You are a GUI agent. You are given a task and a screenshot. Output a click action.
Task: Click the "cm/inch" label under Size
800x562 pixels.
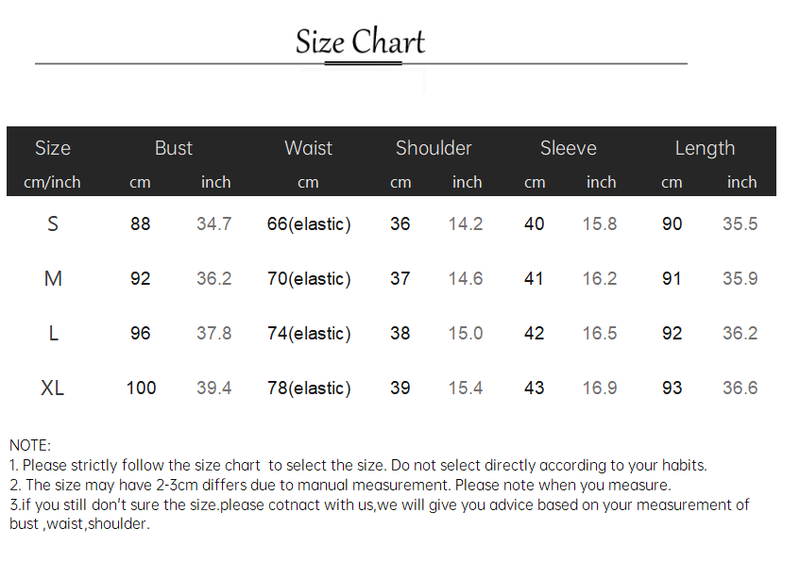click(52, 182)
